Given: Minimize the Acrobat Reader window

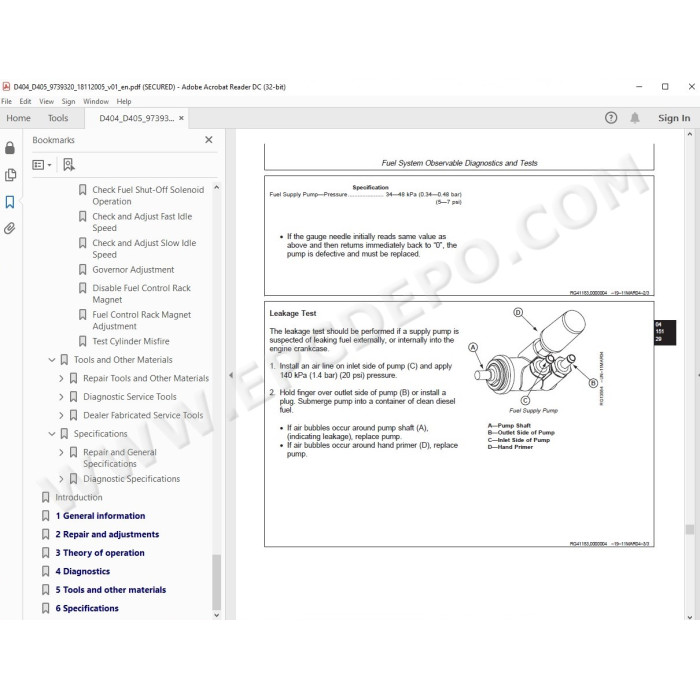Looking at the screenshot, I should click(x=639, y=87).
